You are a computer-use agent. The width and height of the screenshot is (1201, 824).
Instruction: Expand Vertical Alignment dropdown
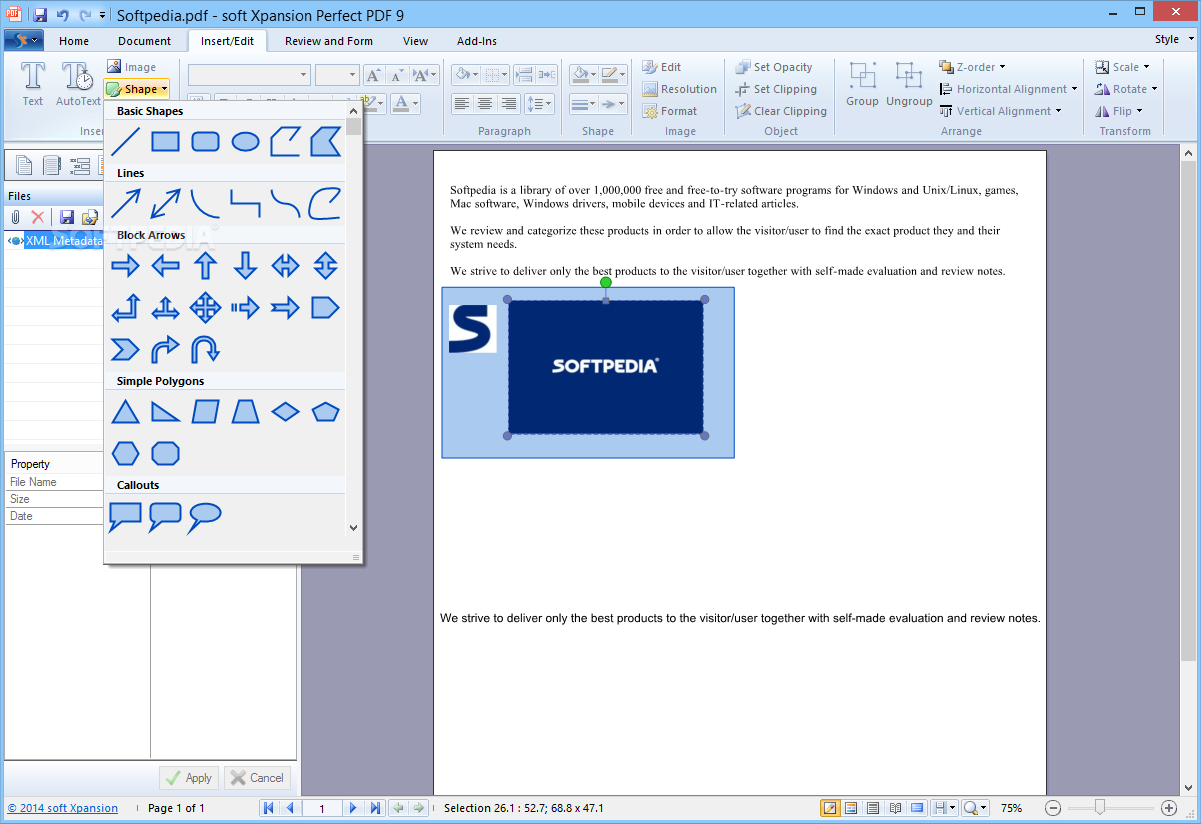pos(1001,111)
